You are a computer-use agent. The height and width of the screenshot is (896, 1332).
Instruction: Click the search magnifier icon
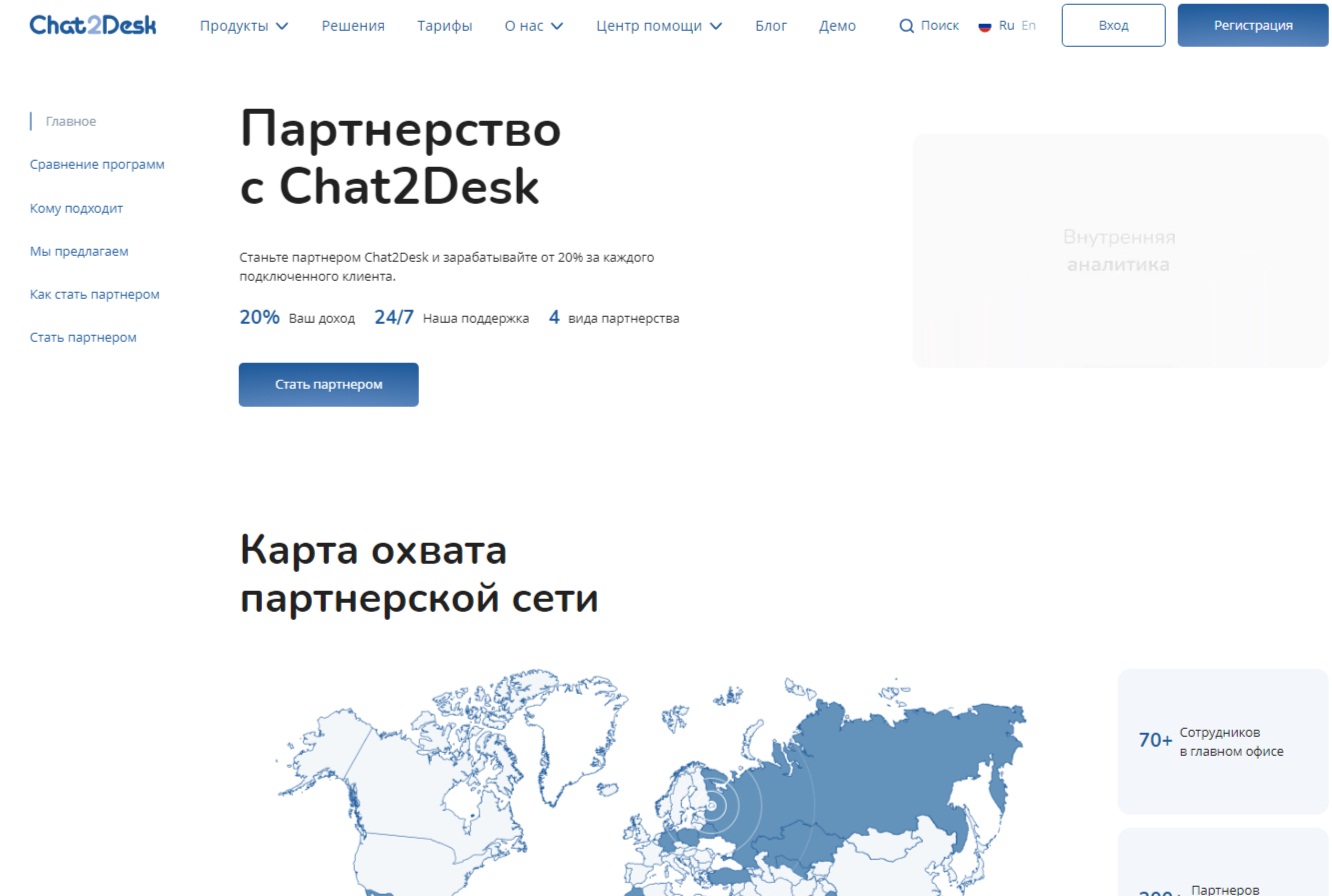pos(906,26)
